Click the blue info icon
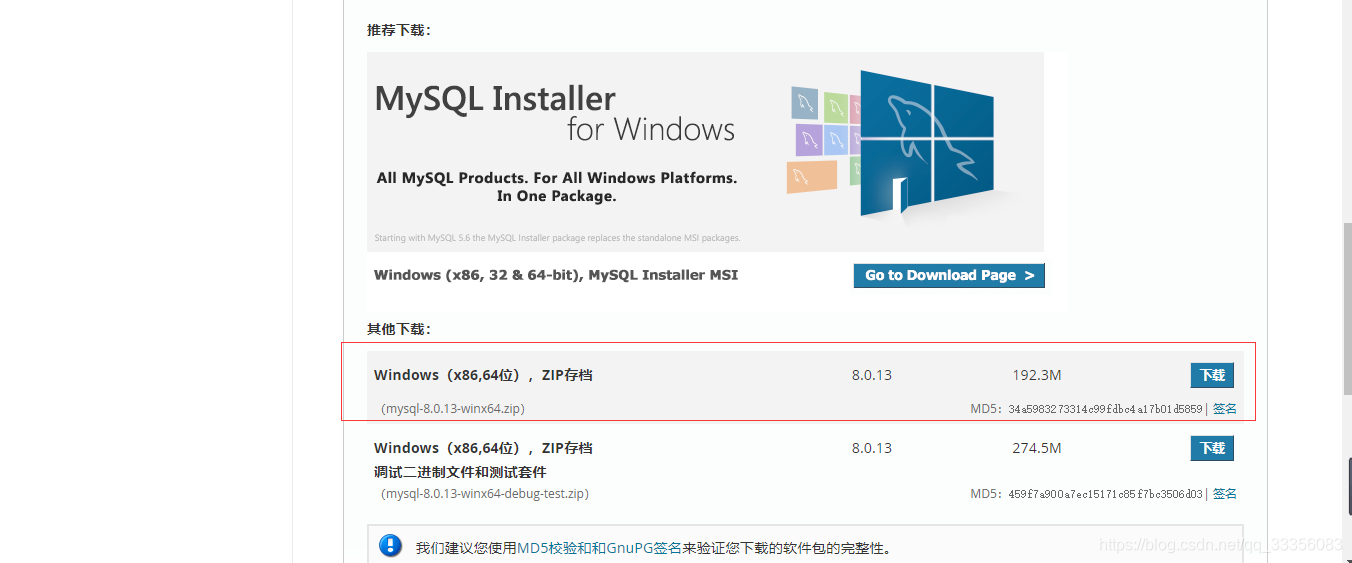Viewport: 1352px width, 563px height. pyautogui.click(x=391, y=546)
